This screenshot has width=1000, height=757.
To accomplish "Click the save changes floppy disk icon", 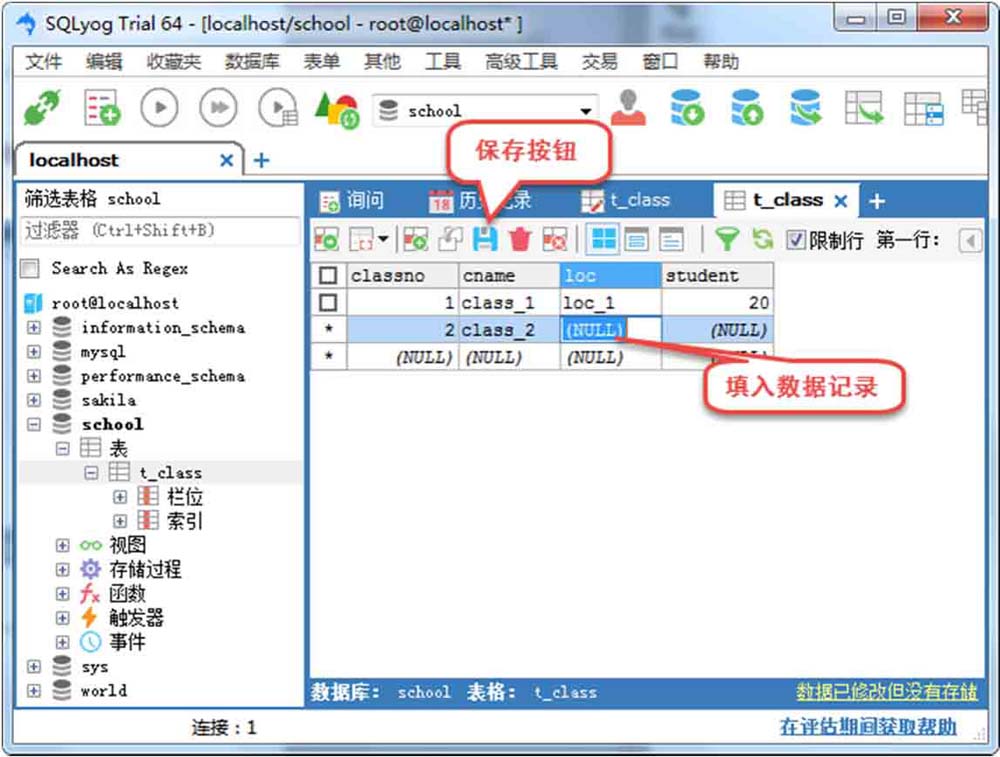I will tap(485, 239).
